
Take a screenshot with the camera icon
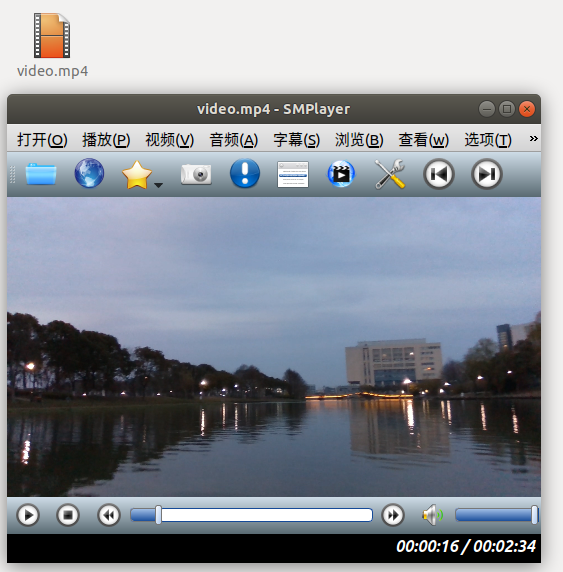point(196,174)
